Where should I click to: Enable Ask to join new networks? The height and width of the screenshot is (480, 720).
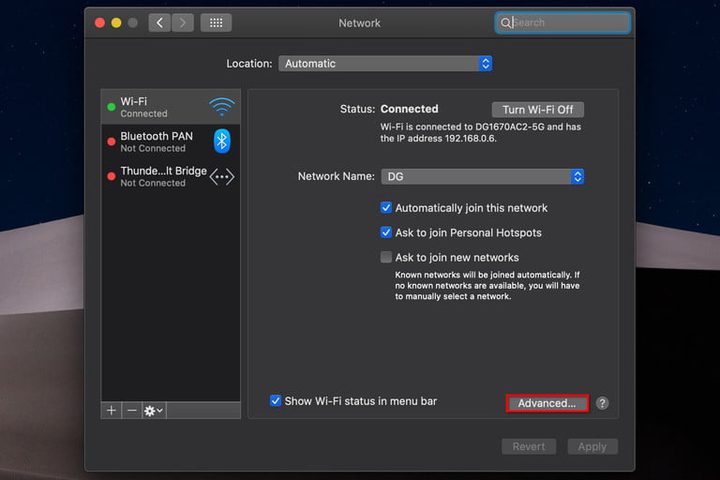tap(386, 257)
